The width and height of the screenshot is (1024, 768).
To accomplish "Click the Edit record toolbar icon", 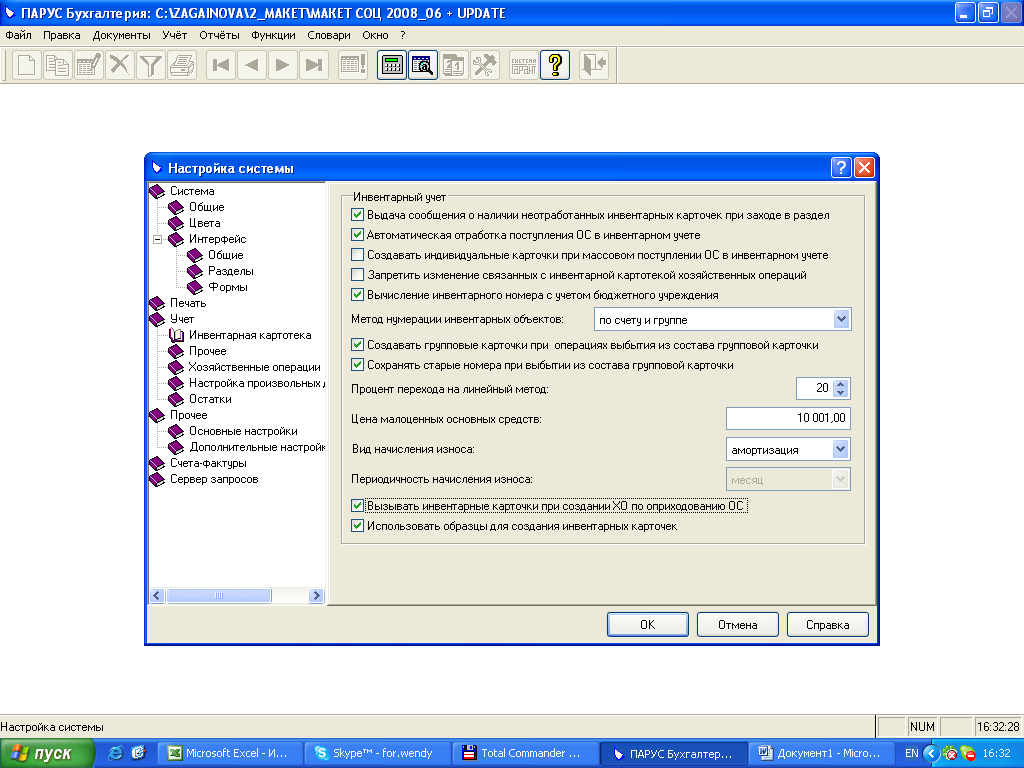I will click(x=88, y=65).
